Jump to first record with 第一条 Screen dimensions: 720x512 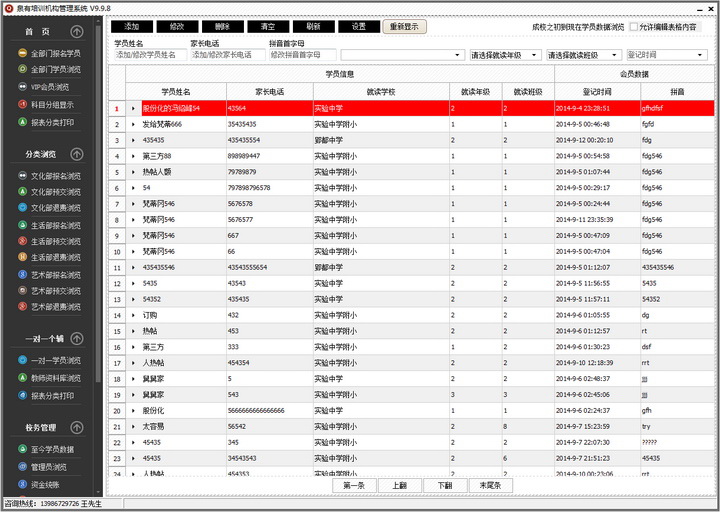354,485
